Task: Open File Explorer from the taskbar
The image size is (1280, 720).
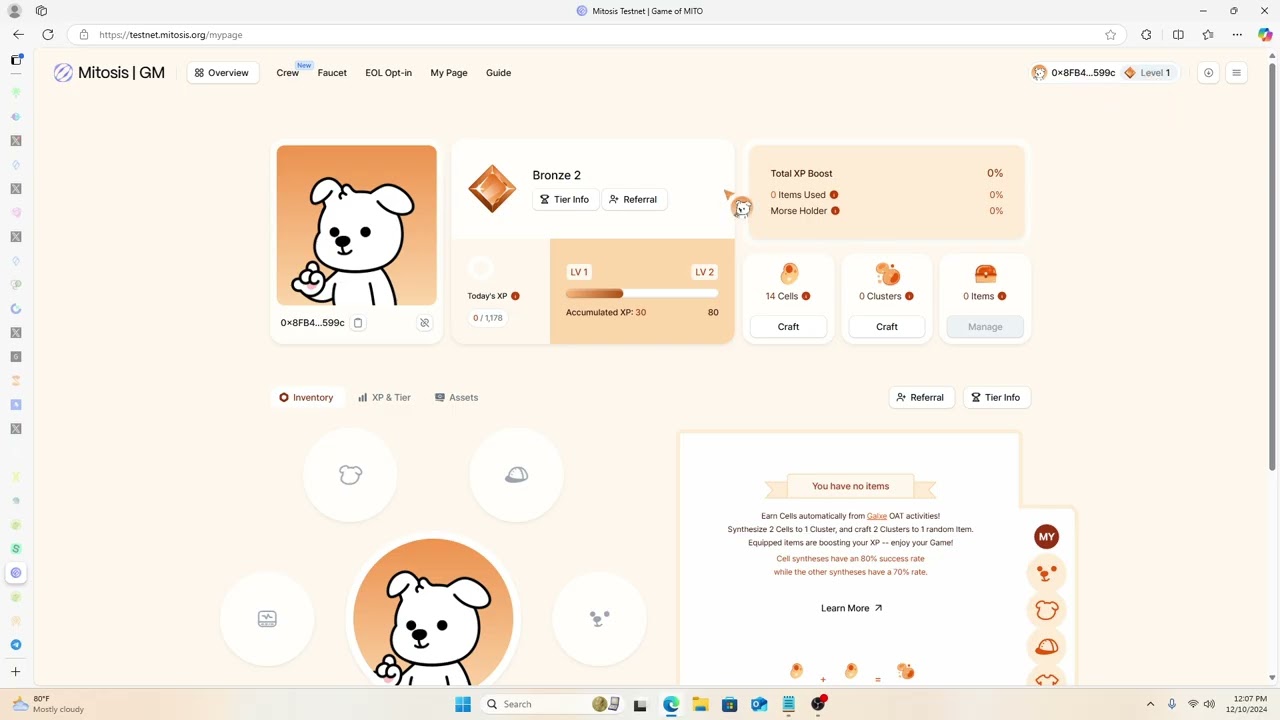Action: [700, 704]
